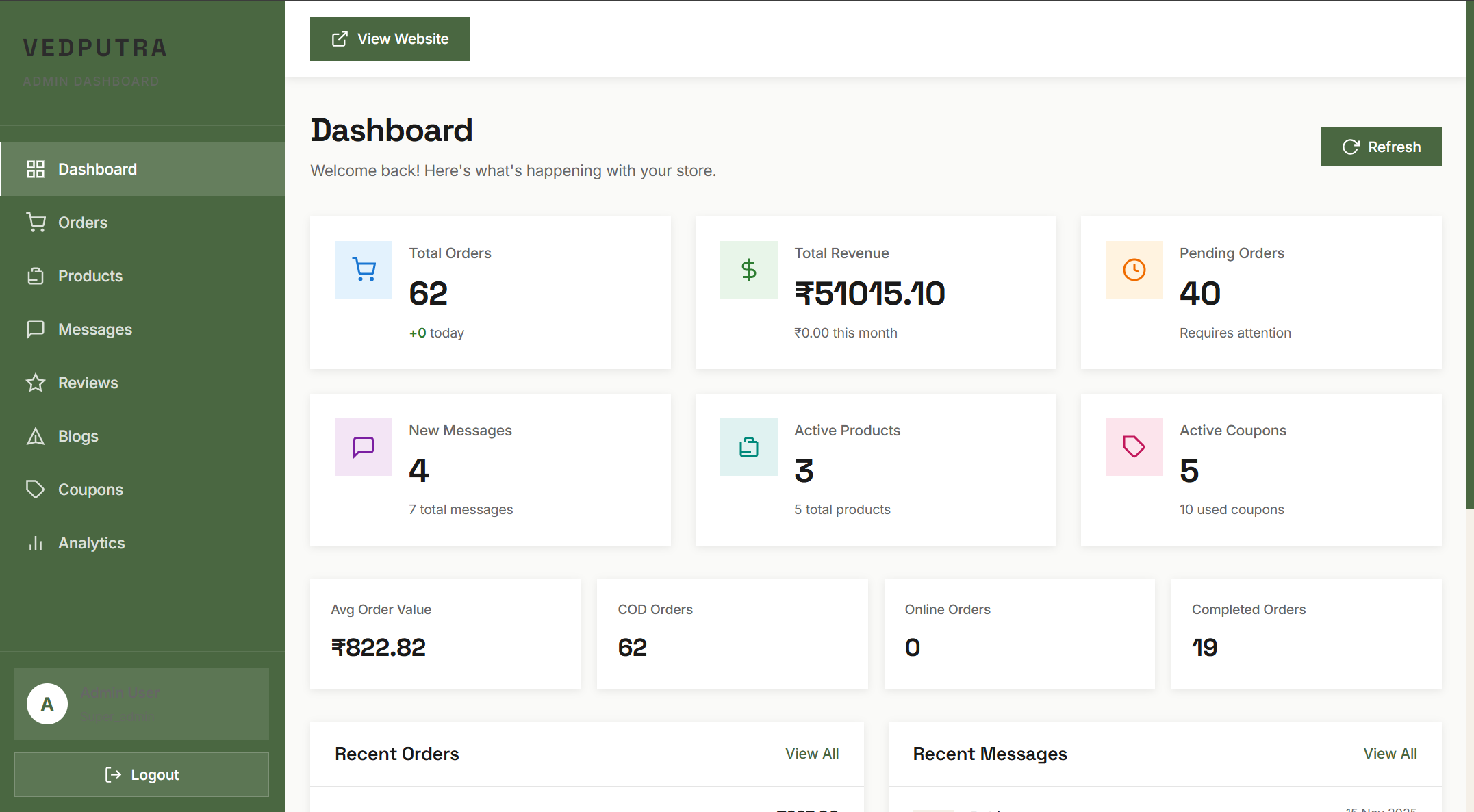
Task: Click the page's vertical scrollbar
Action: click(1469, 274)
